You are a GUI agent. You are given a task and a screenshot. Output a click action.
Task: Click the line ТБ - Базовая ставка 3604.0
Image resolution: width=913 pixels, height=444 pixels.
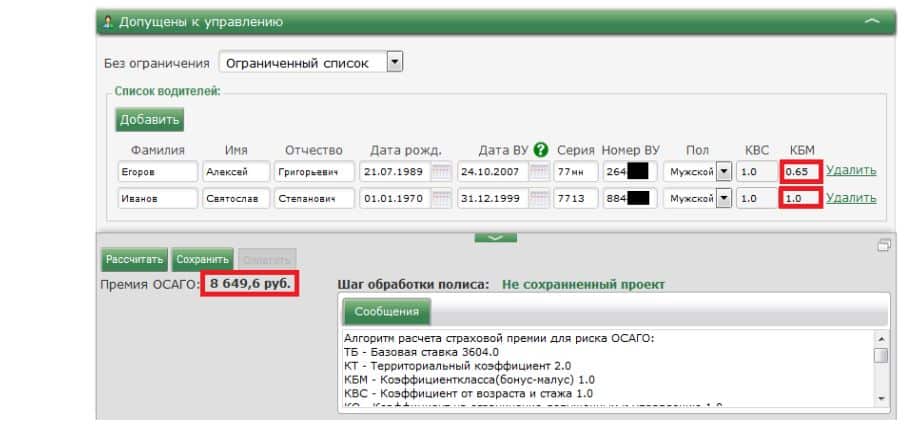click(x=421, y=352)
